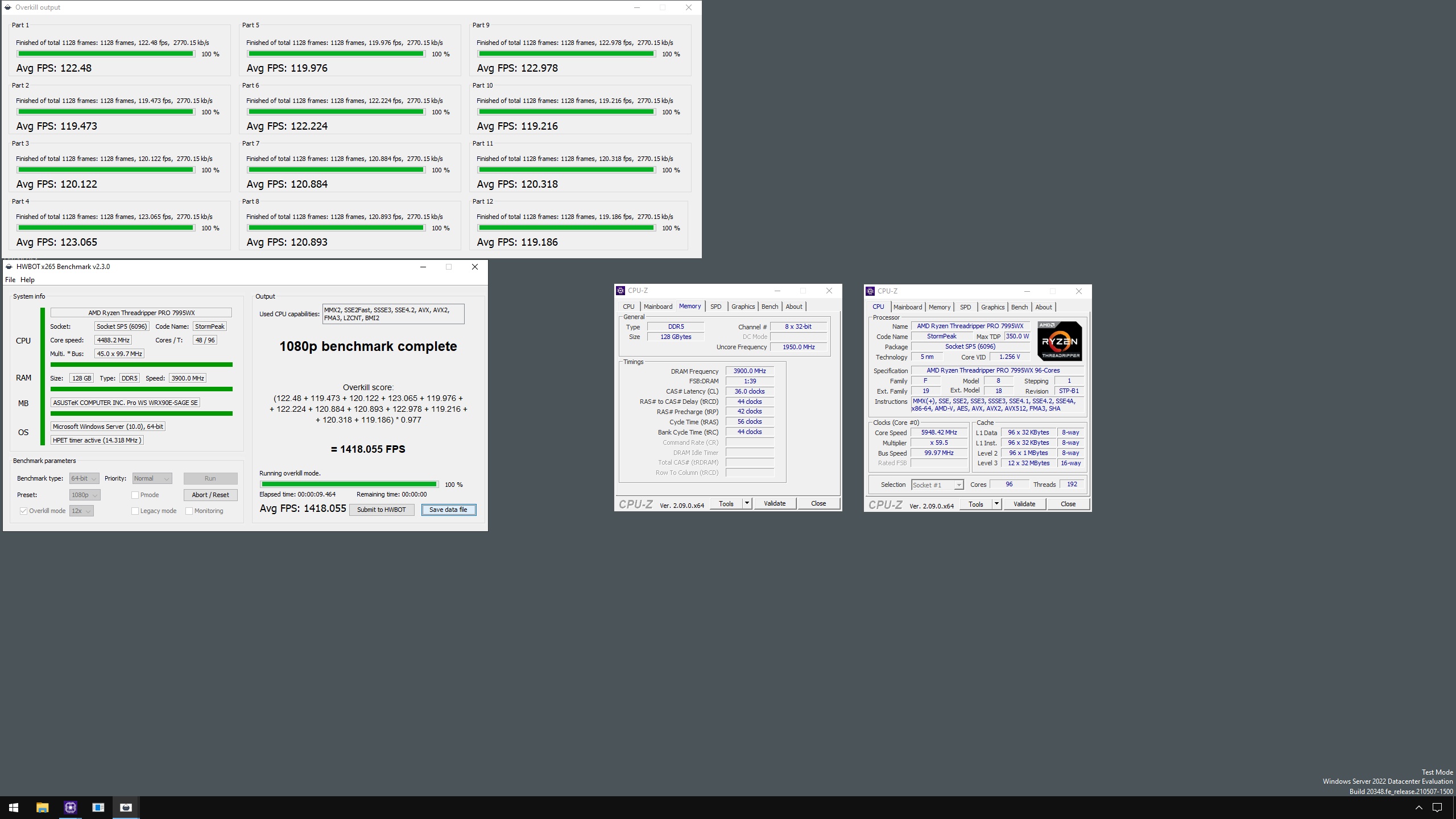Show hidden system tray icons
Image resolution: width=1456 pixels, height=819 pixels.
tap(1418, 808)
